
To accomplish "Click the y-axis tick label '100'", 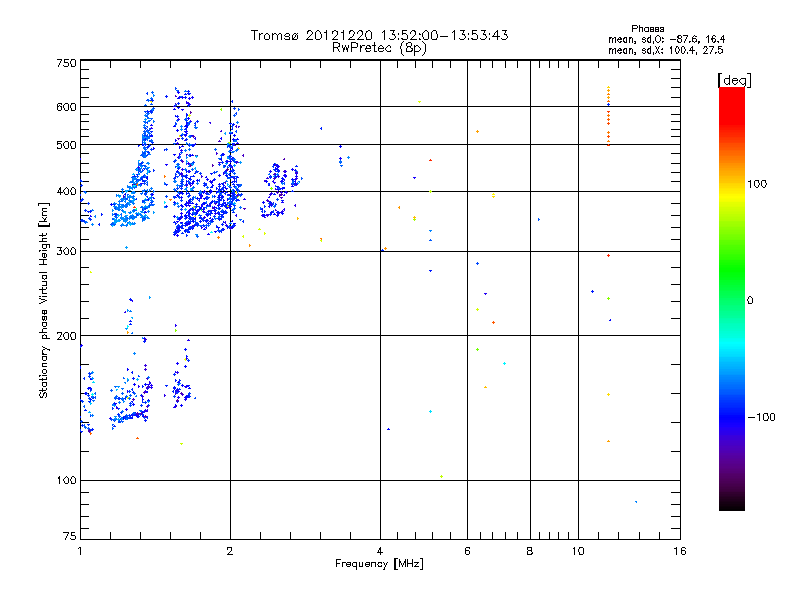I will tap(67, 480).
